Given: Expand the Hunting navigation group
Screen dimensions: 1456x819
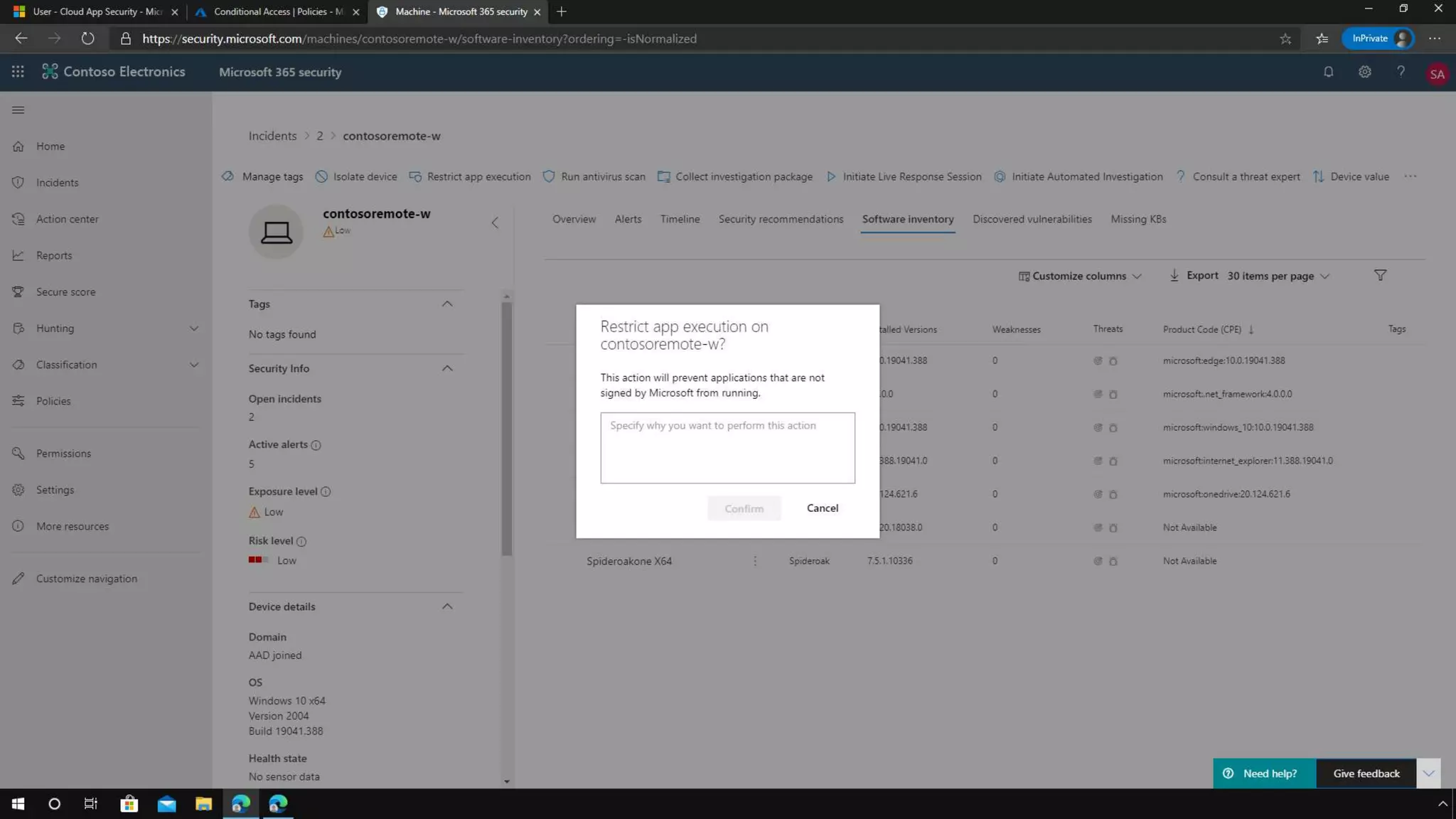Looking at the screenshot, I should pyautogui.click(x=193, y=328).
